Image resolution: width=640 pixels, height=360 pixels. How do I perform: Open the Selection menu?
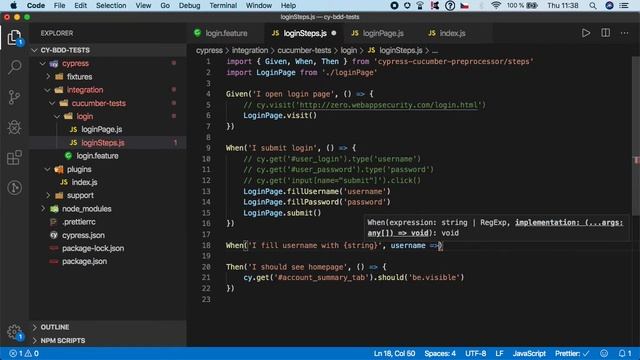coord(111,5)
